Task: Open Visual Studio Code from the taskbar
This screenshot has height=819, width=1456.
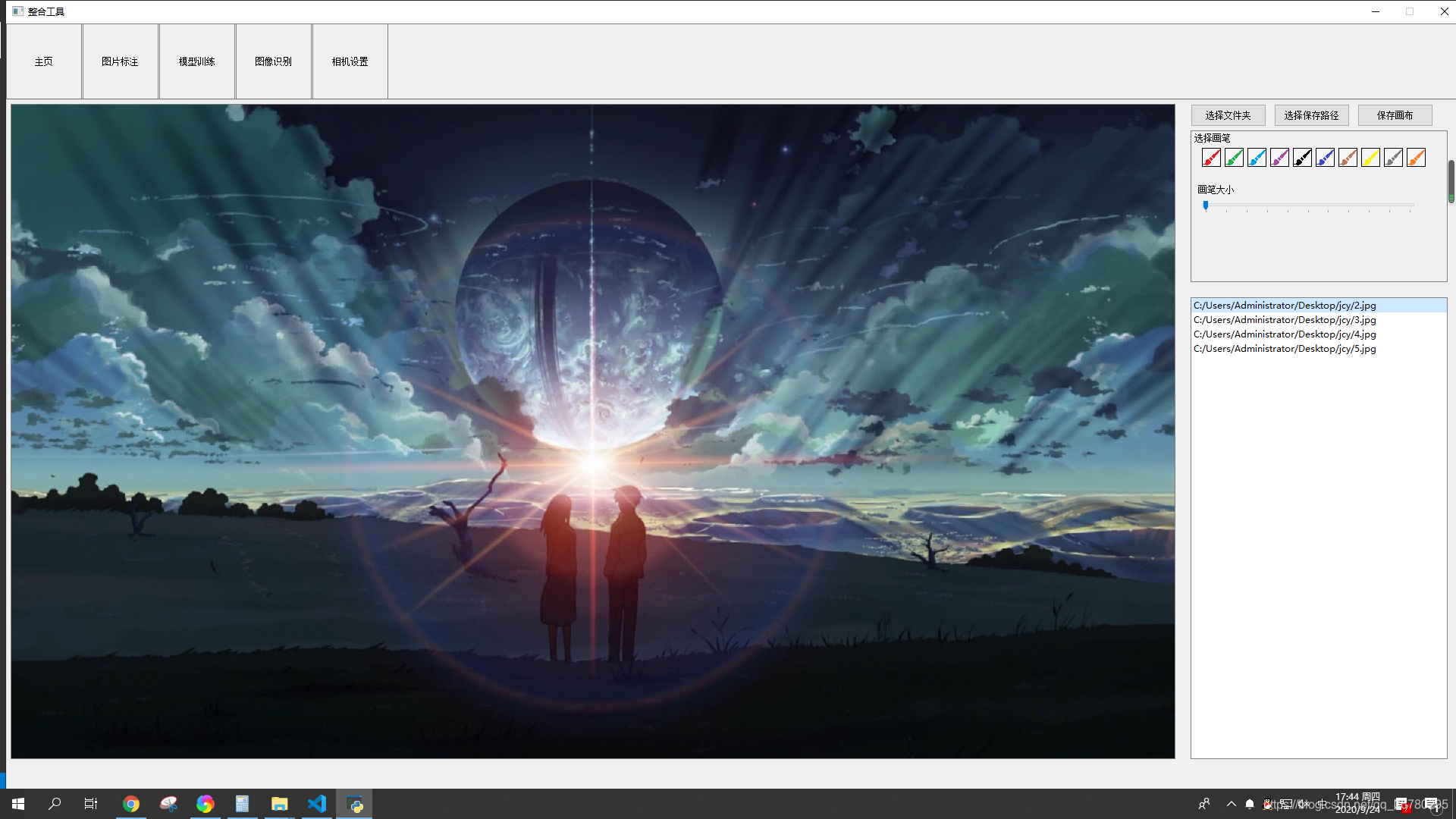Action: (x=317, y=804)
